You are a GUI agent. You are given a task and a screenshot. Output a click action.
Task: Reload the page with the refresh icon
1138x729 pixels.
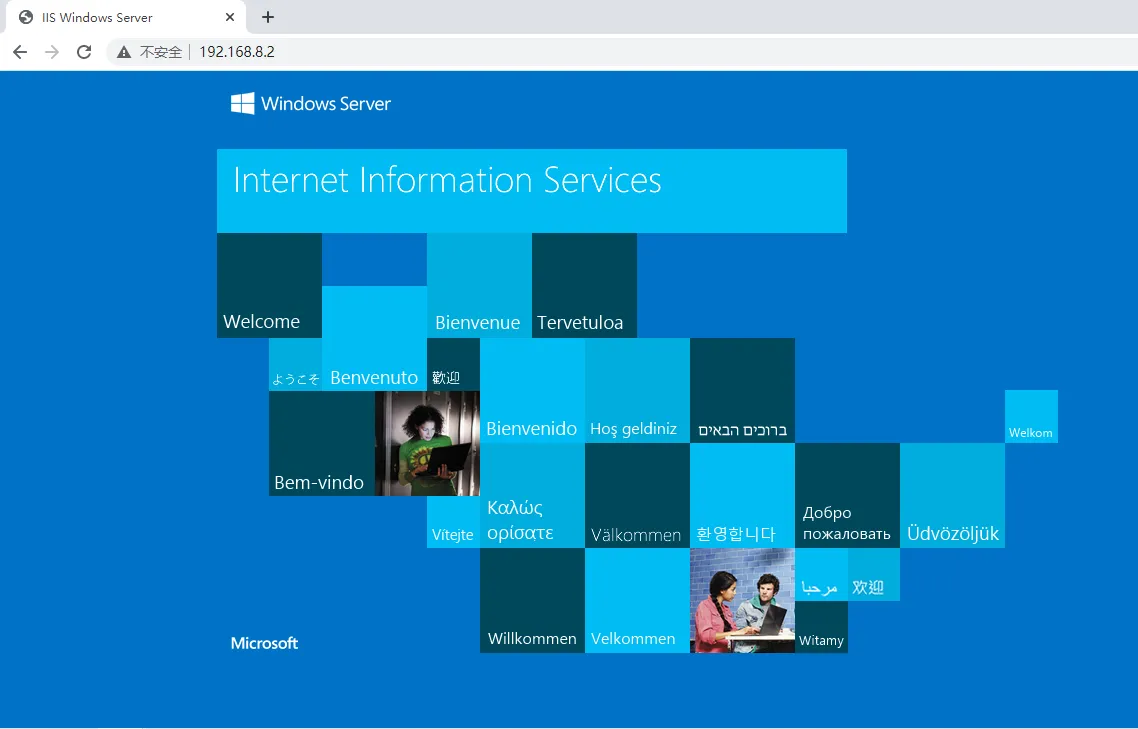click(x=84, y=52)
